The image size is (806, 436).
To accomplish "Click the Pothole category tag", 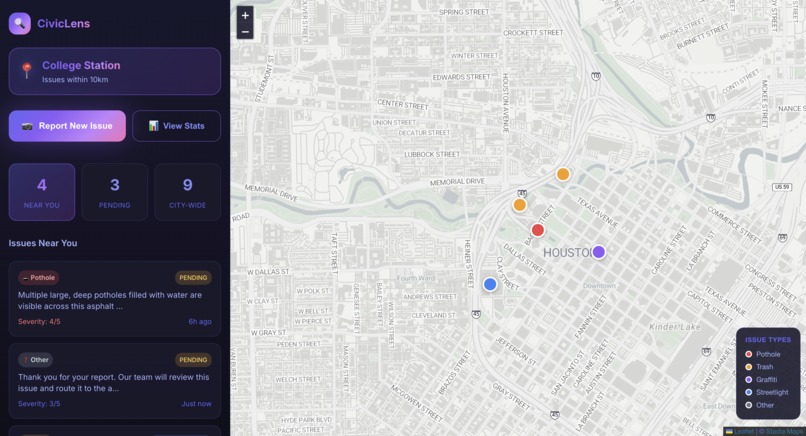I will tap(39, 278).
